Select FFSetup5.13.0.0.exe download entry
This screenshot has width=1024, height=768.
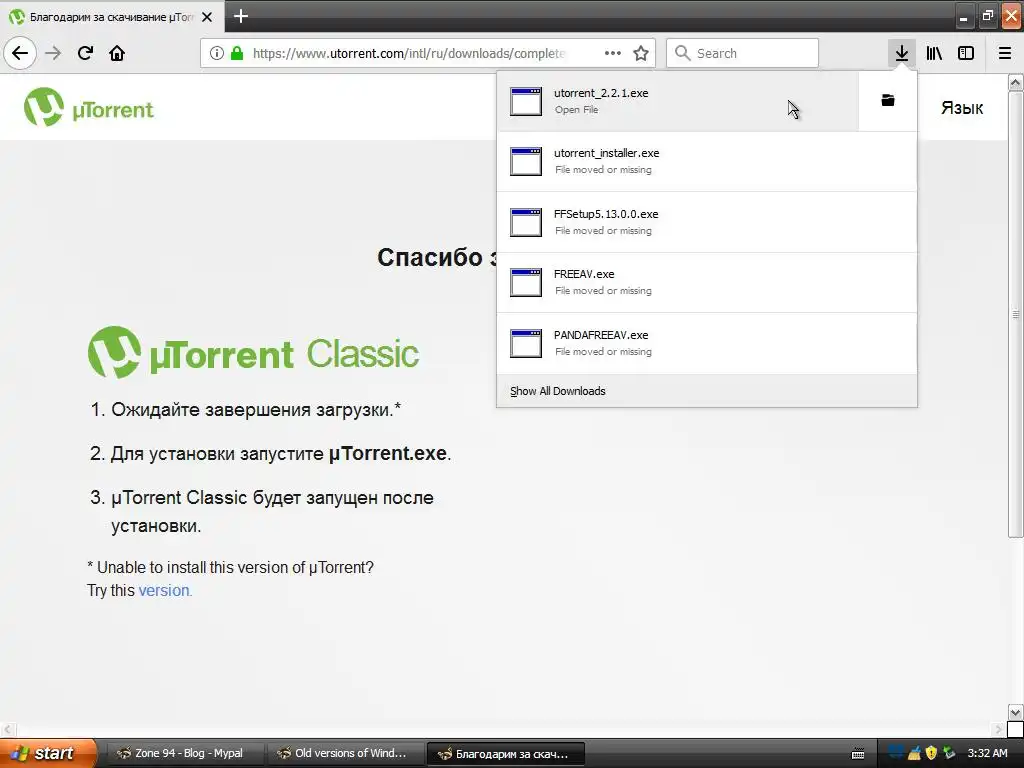tap(707, 222)
